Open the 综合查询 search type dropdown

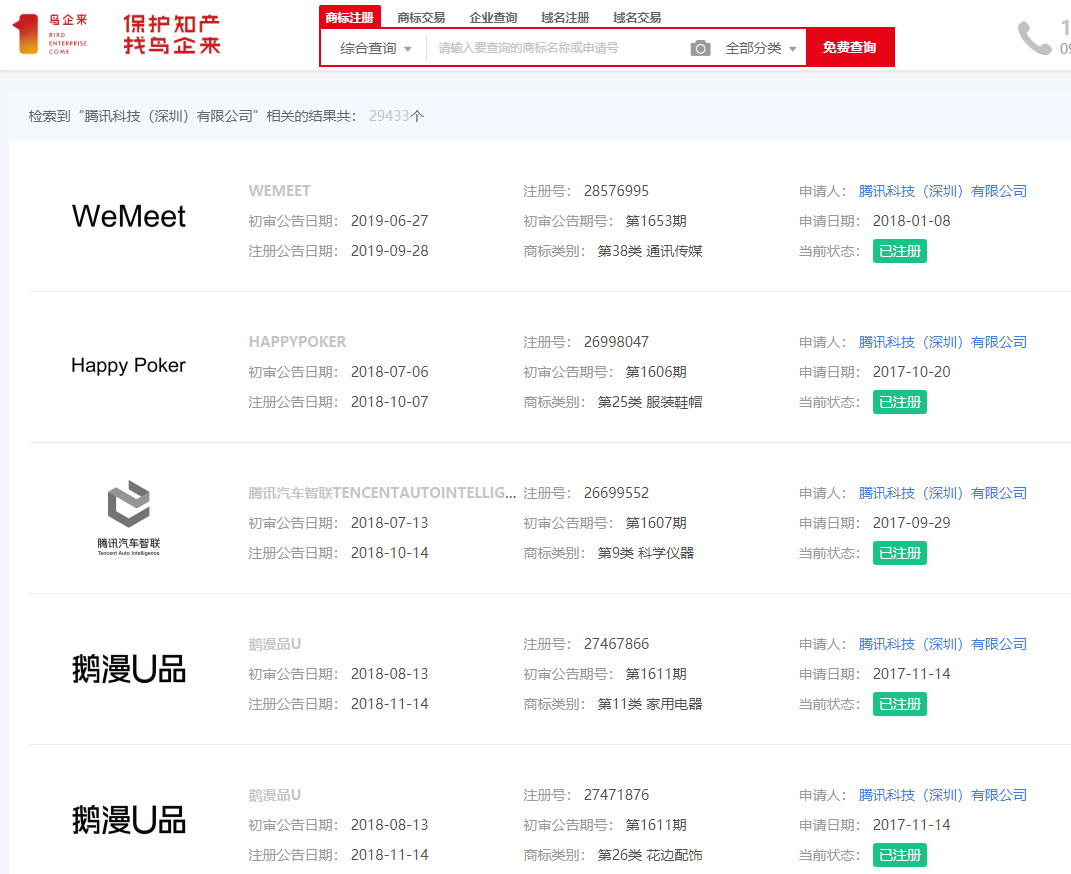click(376, 48)
